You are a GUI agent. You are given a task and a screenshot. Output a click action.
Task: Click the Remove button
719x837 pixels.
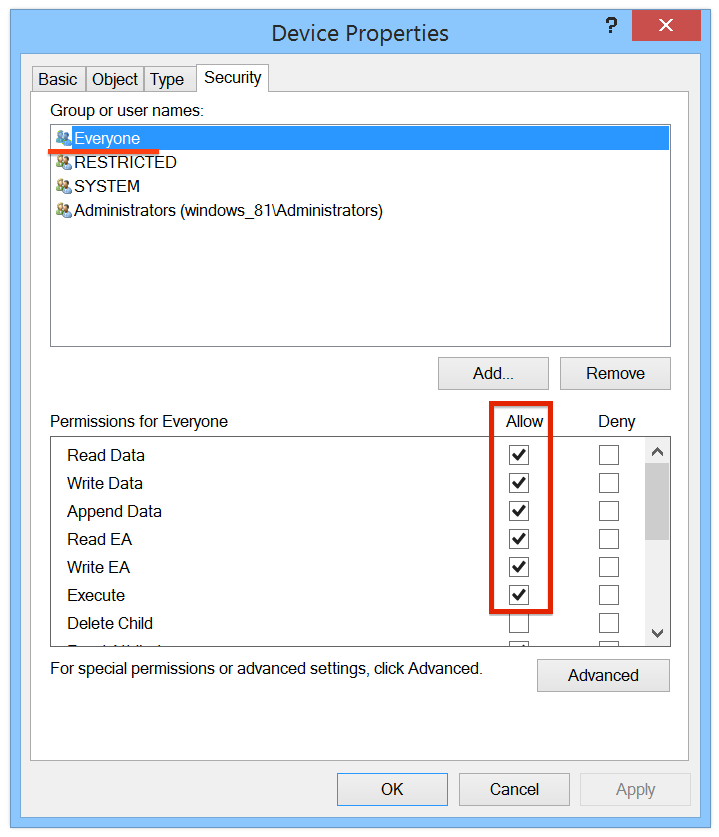click(615, 373)
